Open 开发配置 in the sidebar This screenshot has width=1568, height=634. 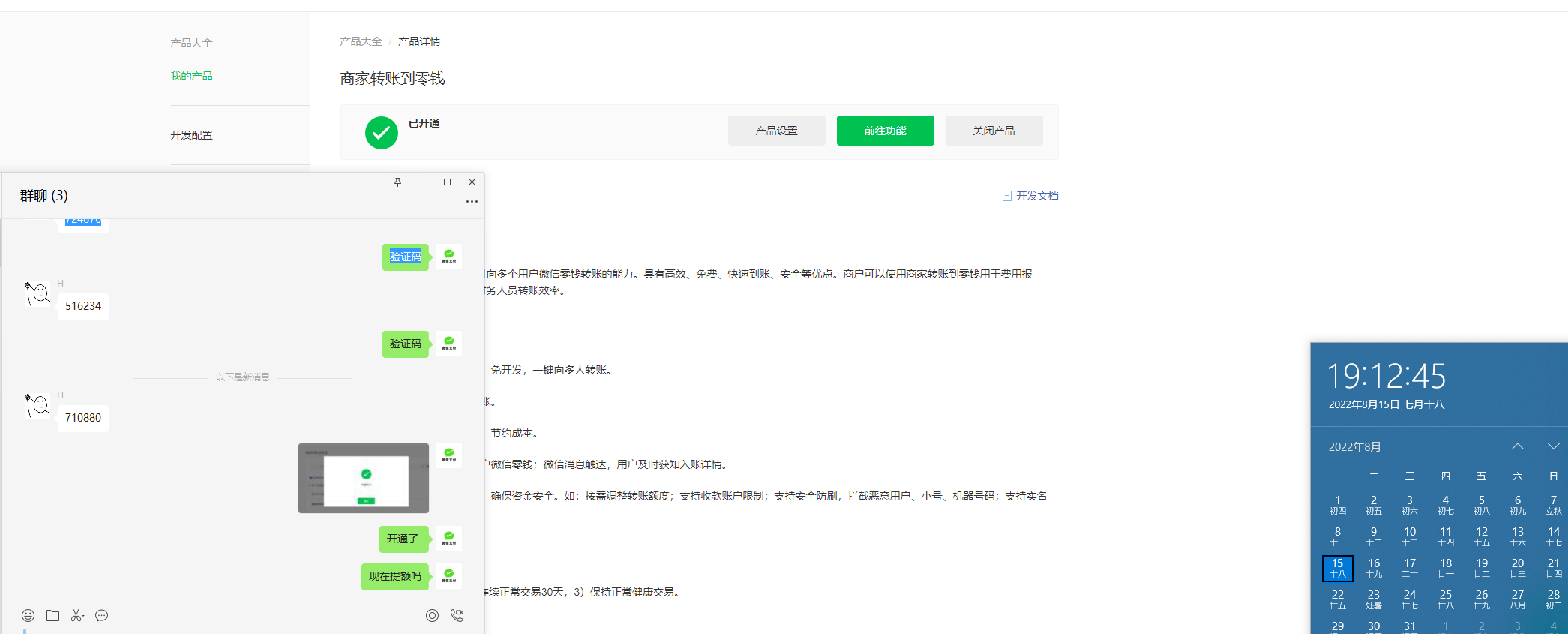191,135
